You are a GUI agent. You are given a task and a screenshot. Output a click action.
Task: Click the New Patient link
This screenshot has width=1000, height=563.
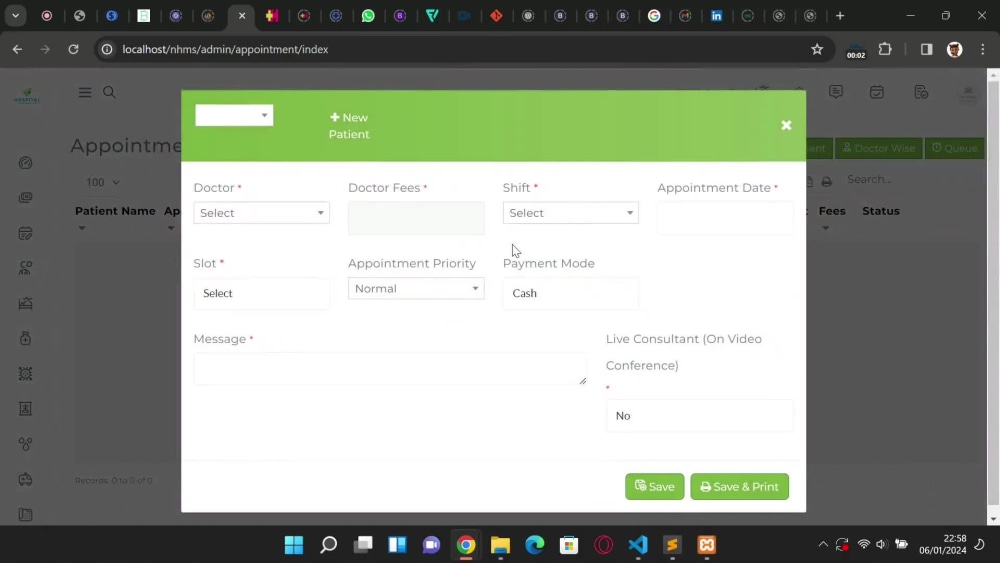pyautogui.click(x=349, y=126)
